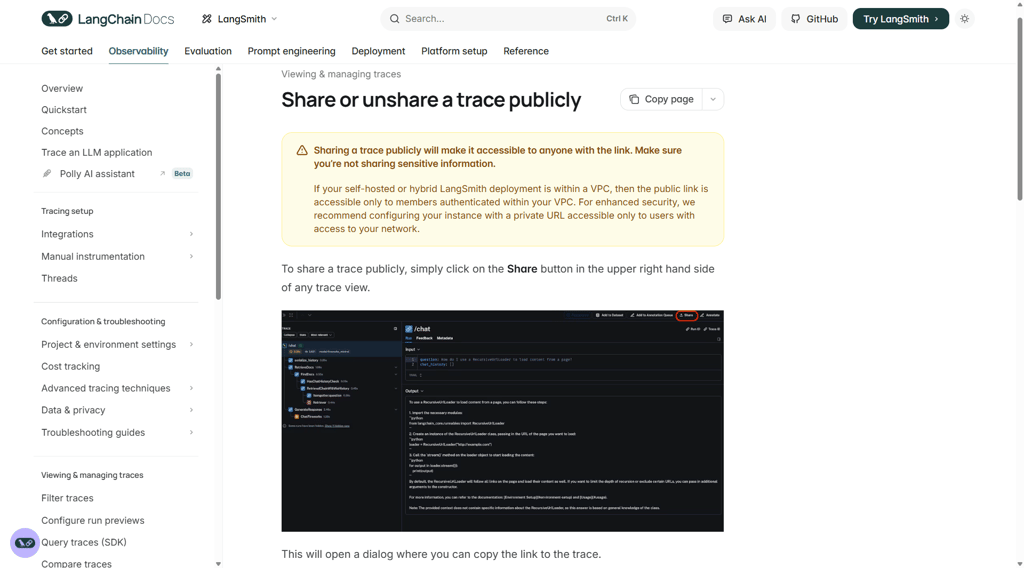Expand Advanced tracing techniques

[x=118, y=388]
